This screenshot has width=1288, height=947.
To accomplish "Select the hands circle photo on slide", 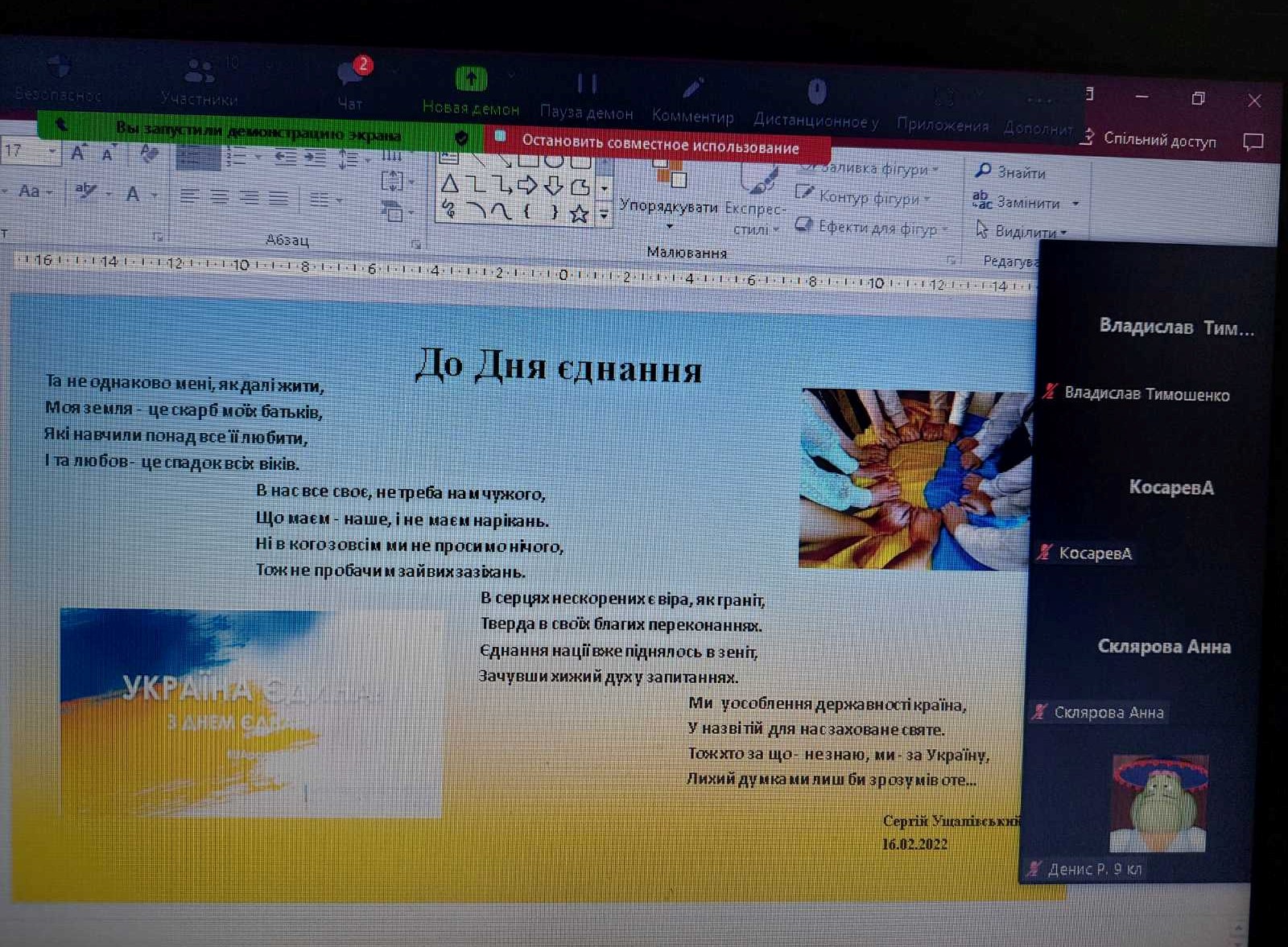I will [x=915, y=480].
